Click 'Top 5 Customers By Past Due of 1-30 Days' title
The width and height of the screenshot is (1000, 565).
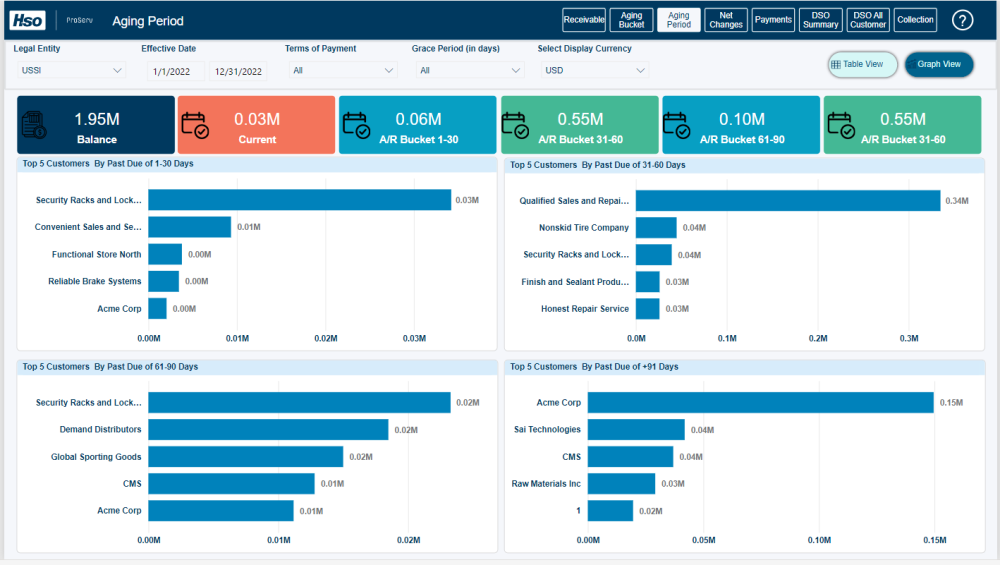[x=108, y=164]
